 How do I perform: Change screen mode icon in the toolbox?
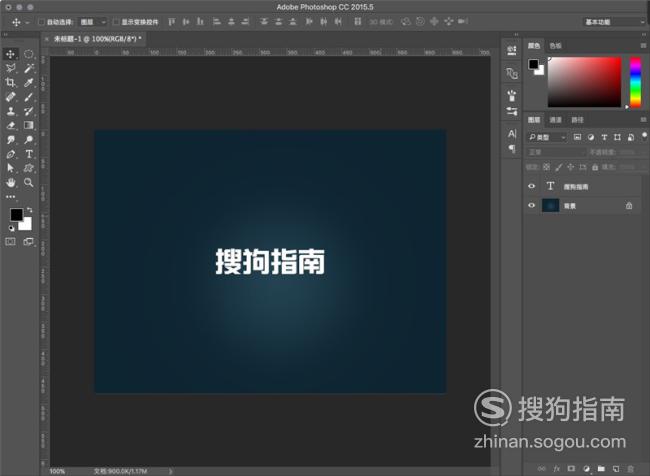tap(29, 241)
